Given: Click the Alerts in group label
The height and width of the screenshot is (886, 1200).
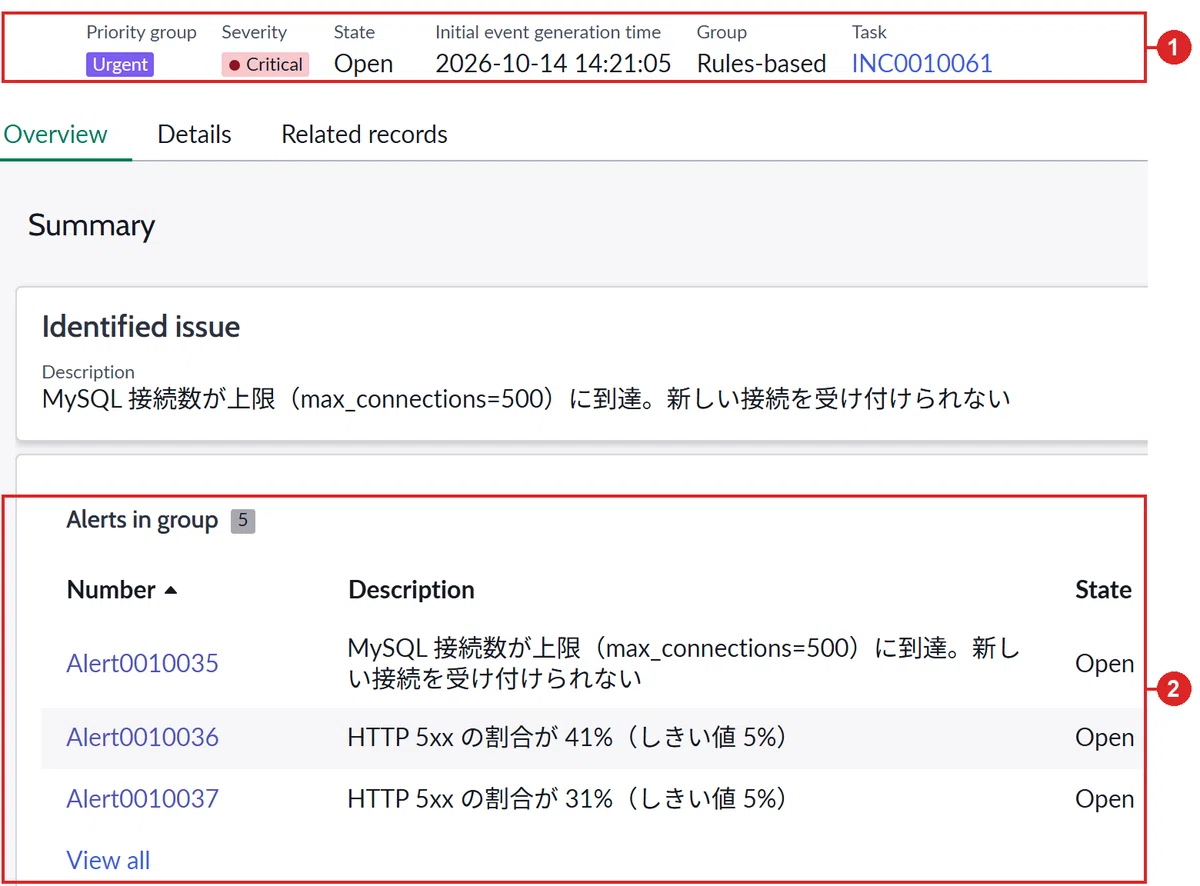Looking at the screenshot, I should (x=142, y=520).
